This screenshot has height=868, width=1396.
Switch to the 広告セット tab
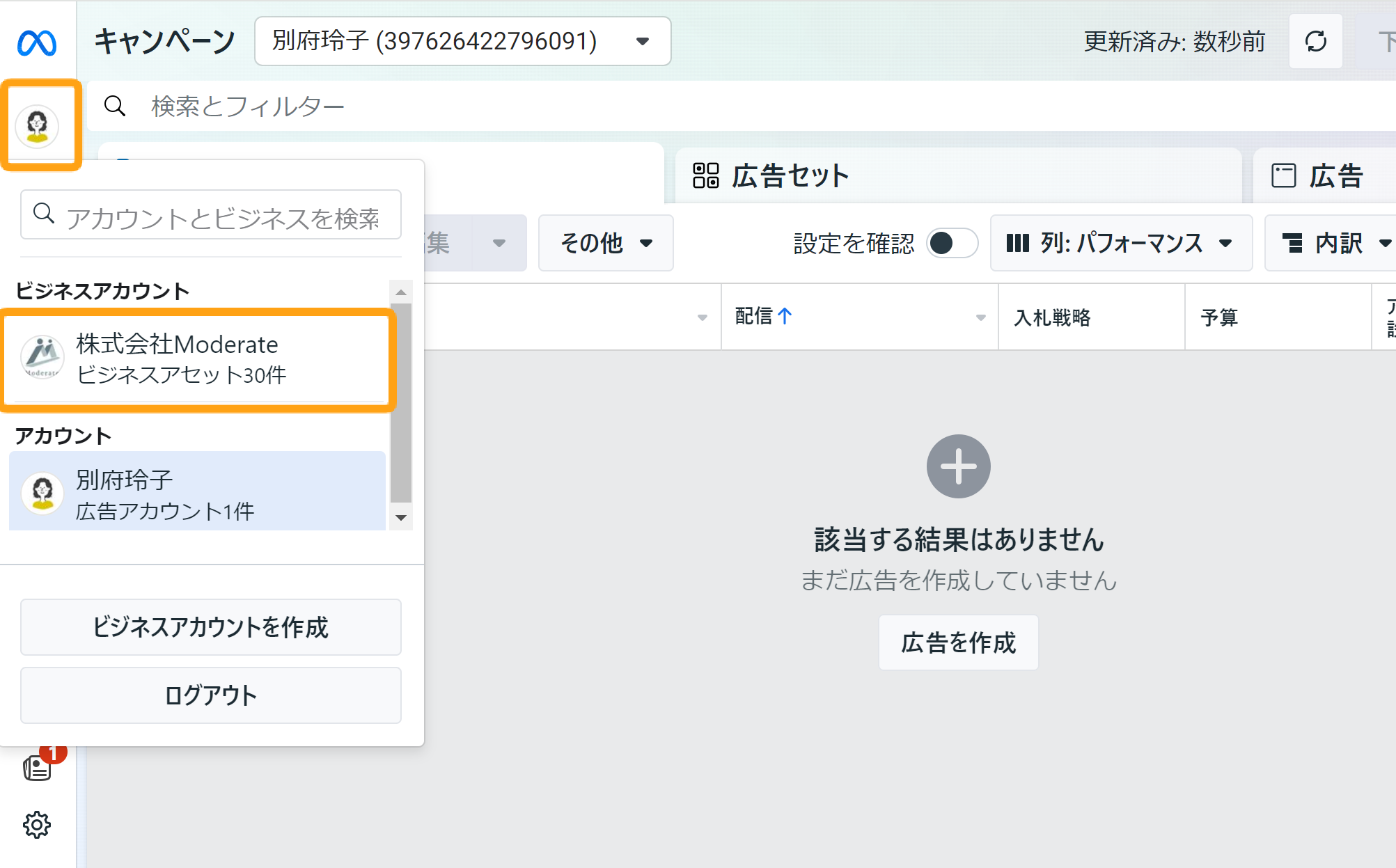pos(958,175)
